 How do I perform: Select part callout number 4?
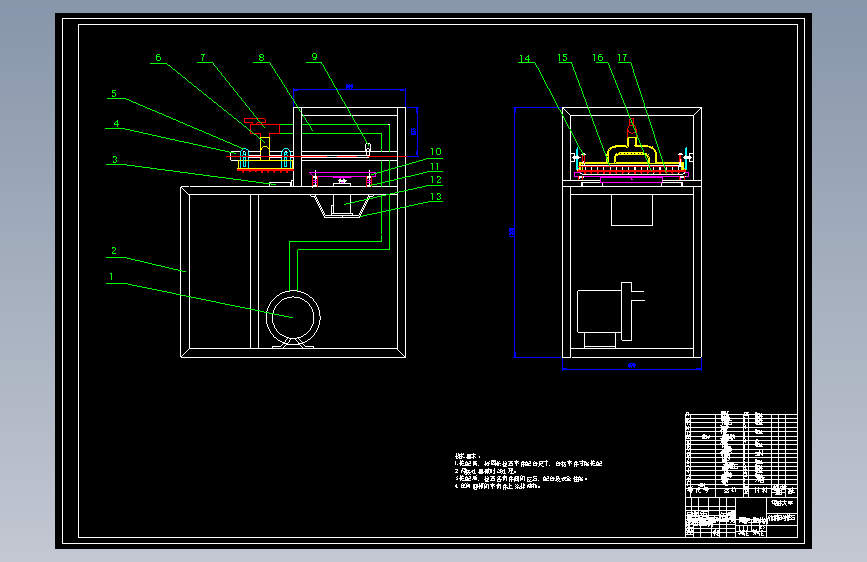[x=116, y=123]
